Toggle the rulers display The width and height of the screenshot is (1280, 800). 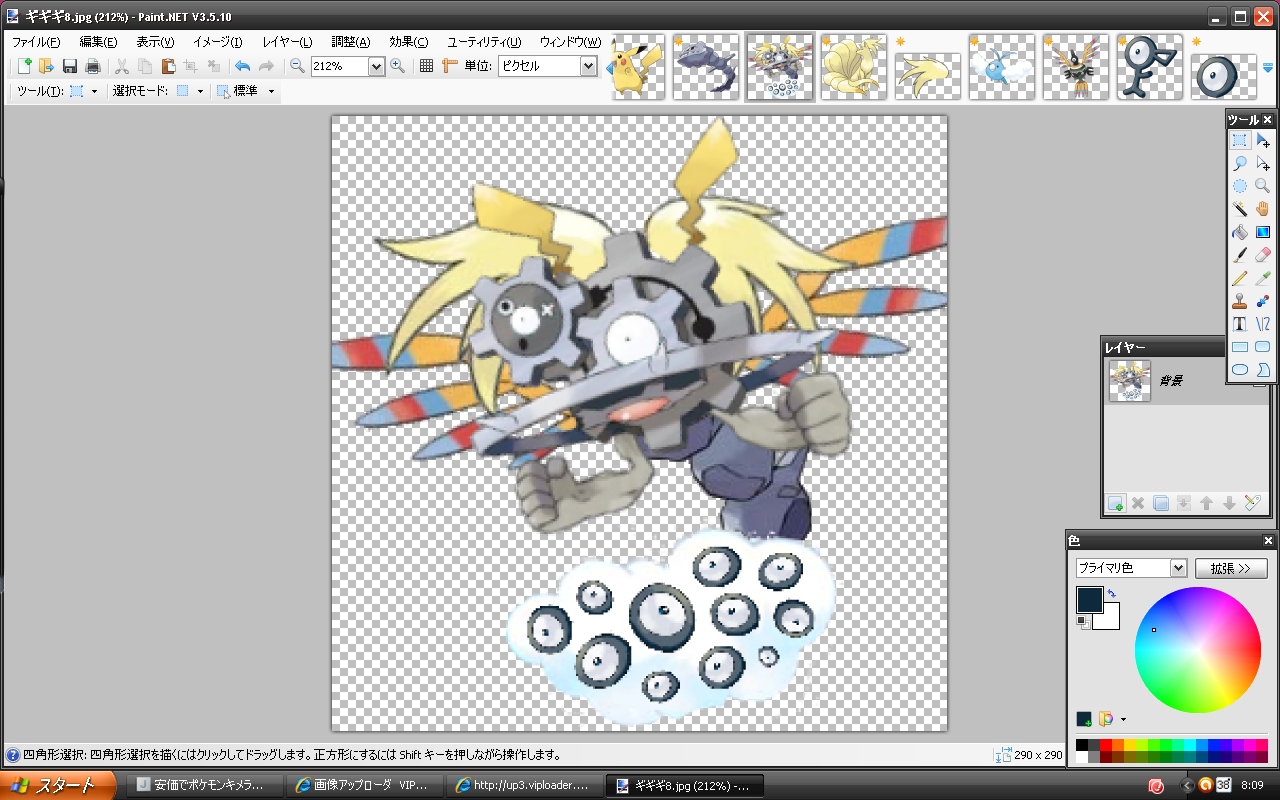point(449,66)
